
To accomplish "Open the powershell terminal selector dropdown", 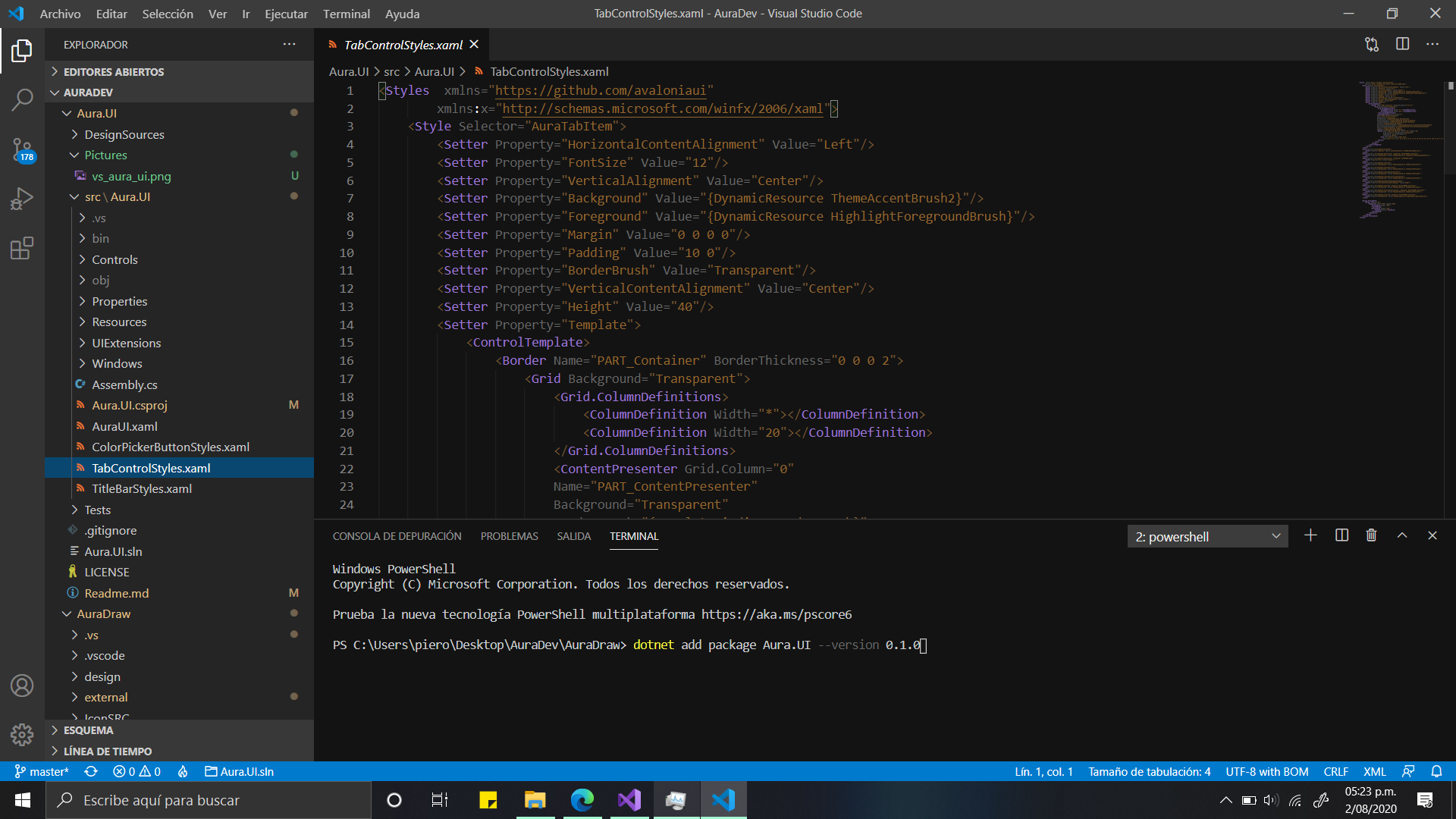I will 1207,536.
